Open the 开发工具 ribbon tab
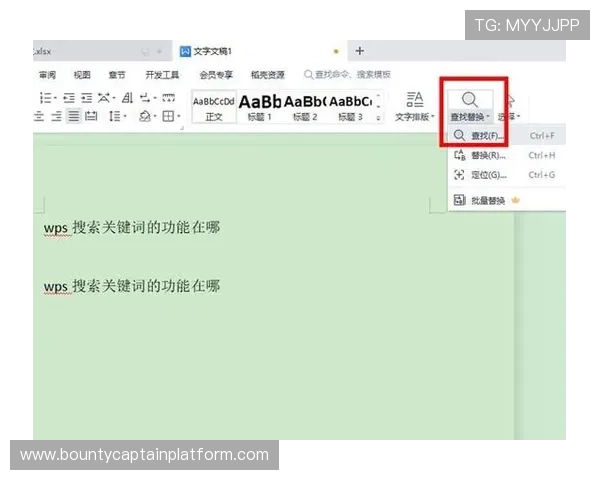Image resolution: width=600 pixels, height=480 pixels. point(162,75)
